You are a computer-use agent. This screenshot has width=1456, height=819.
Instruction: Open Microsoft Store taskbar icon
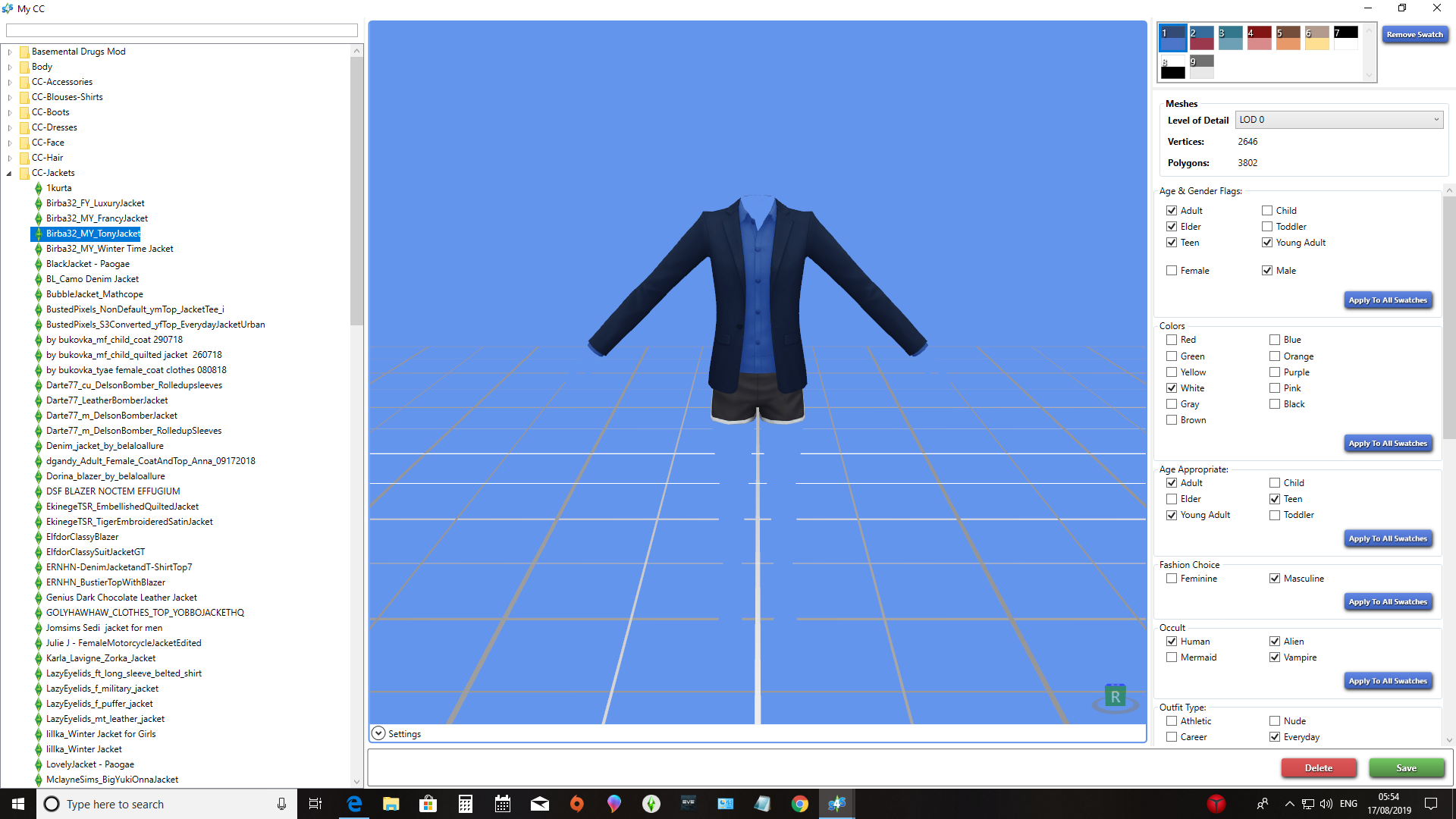(428, 804)
